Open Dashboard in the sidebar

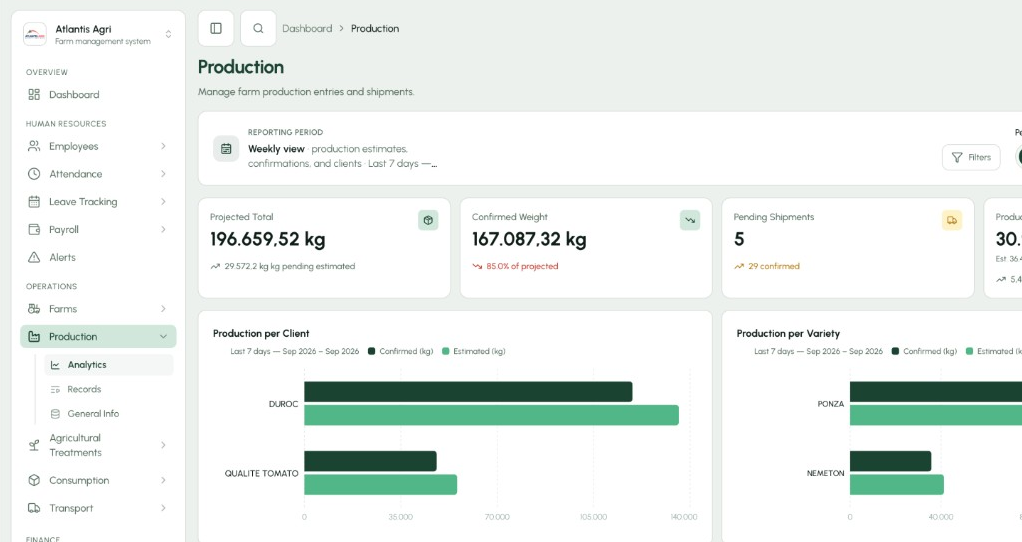(x=98, y=94)
